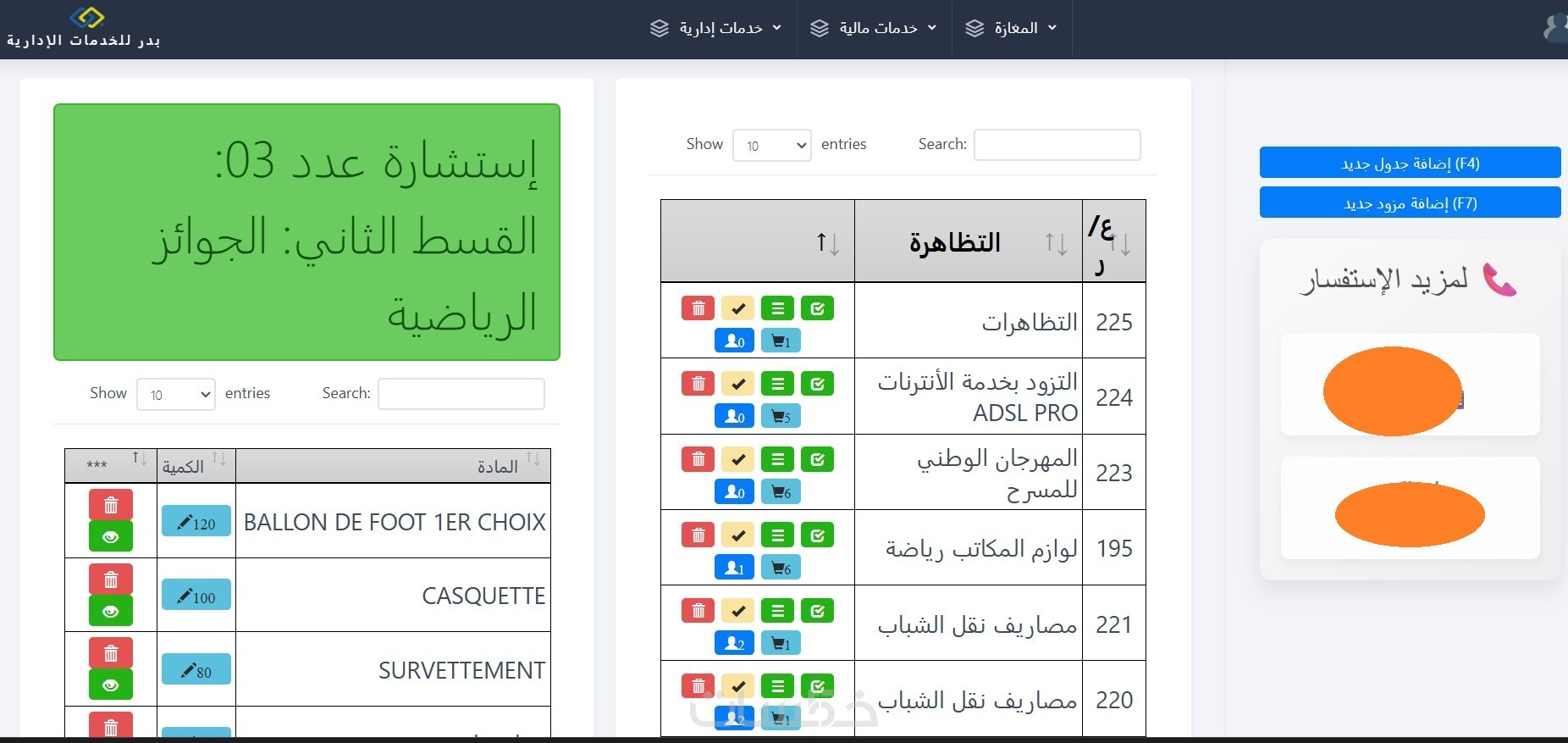Toggle view eye for BALLON DE FOOT row
The image size is (1568, 743).
click(111, 537)
